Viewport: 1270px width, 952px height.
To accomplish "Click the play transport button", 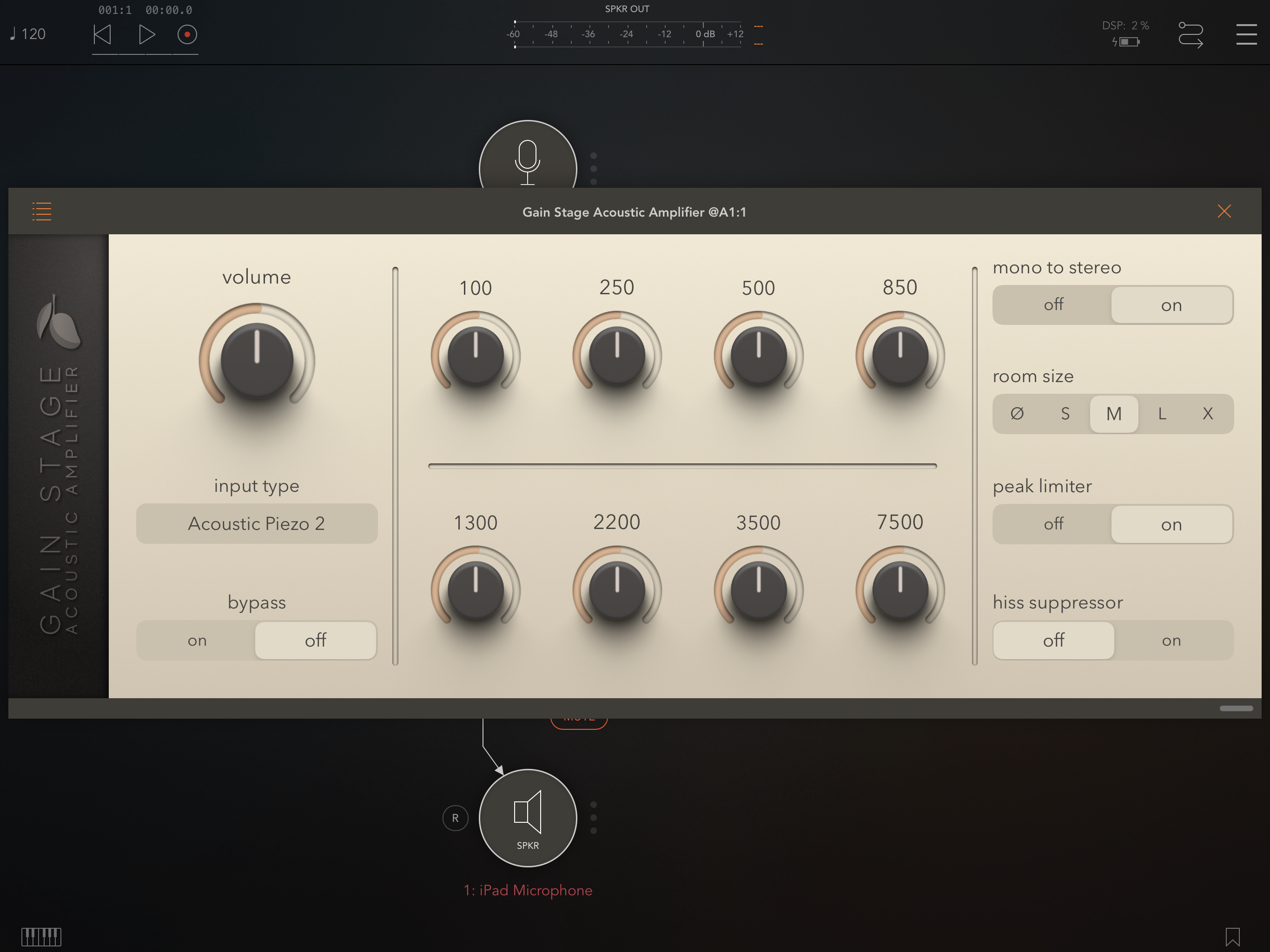I will (146, 34).
